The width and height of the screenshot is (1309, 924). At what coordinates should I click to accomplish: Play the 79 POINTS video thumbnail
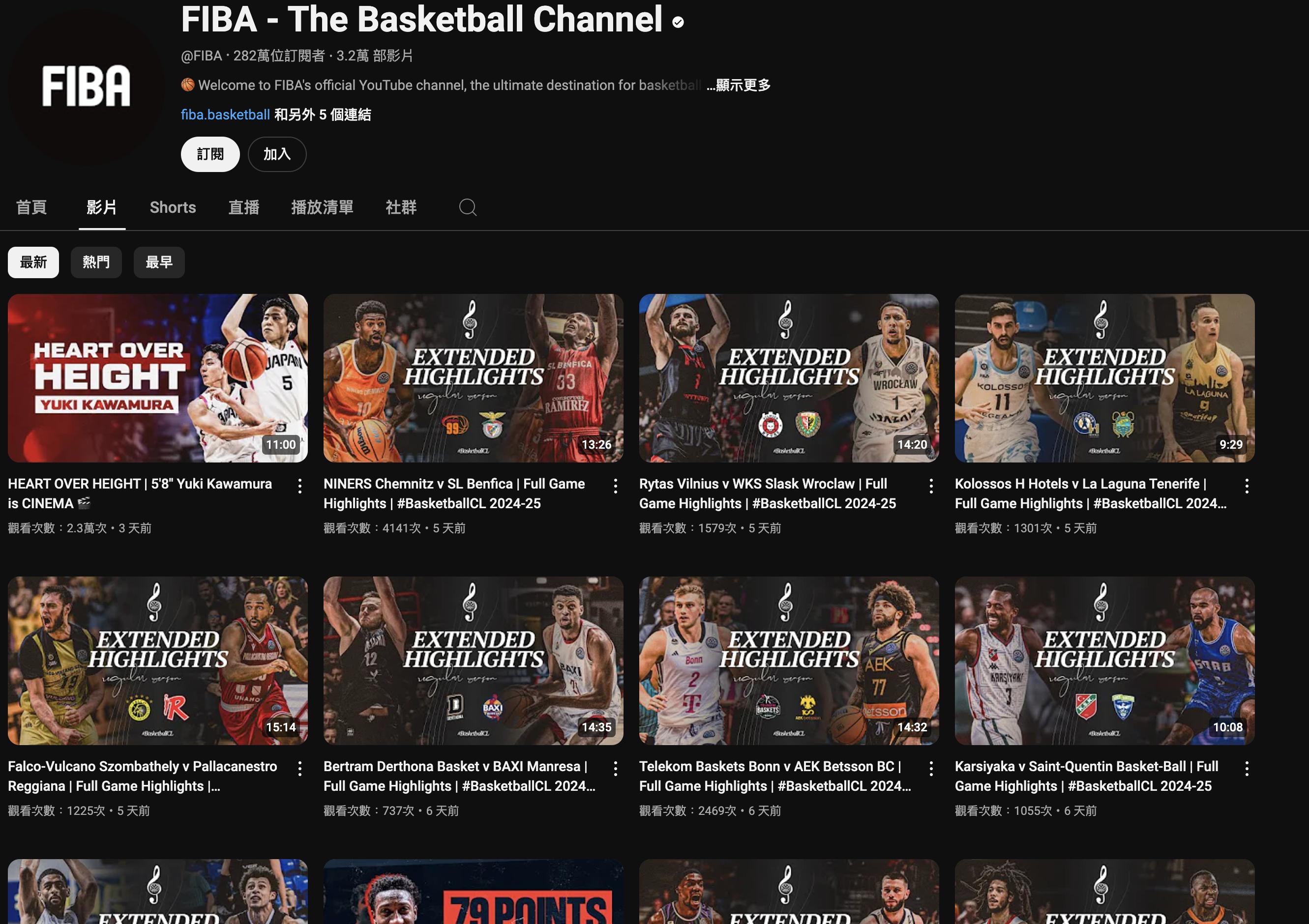(473, 892)
